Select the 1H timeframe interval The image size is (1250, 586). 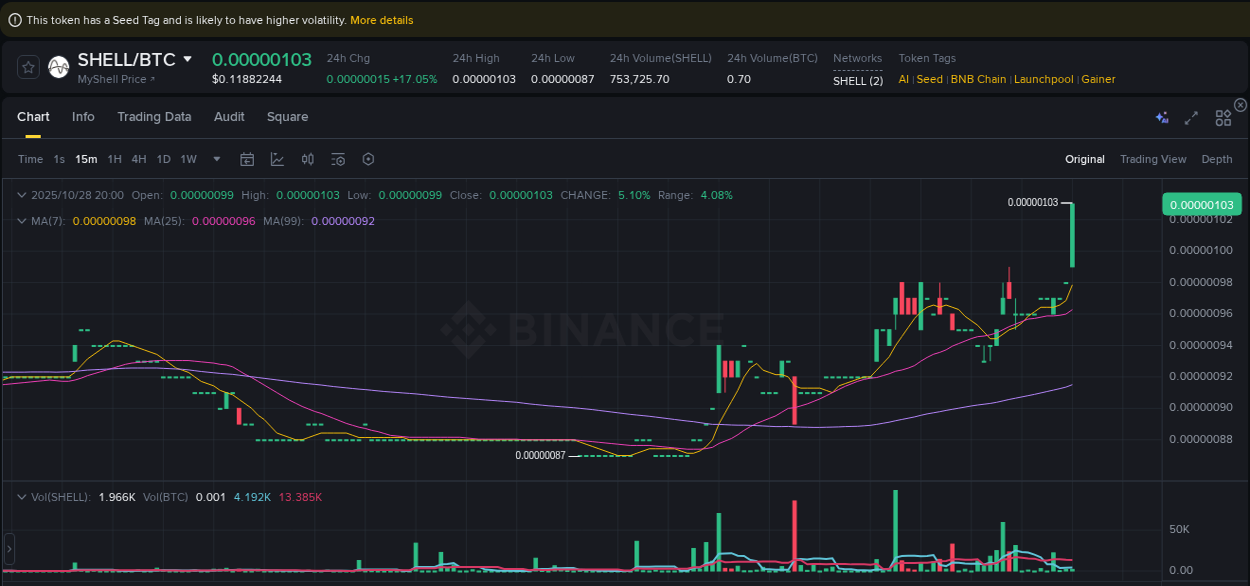pyautogui.click(x=114, y=159)
